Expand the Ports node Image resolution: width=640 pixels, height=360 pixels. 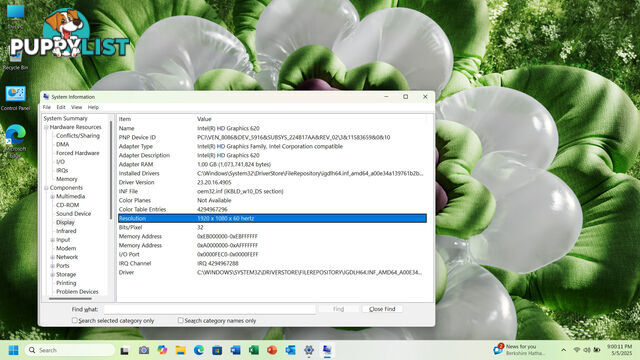(x=53, y=266)
